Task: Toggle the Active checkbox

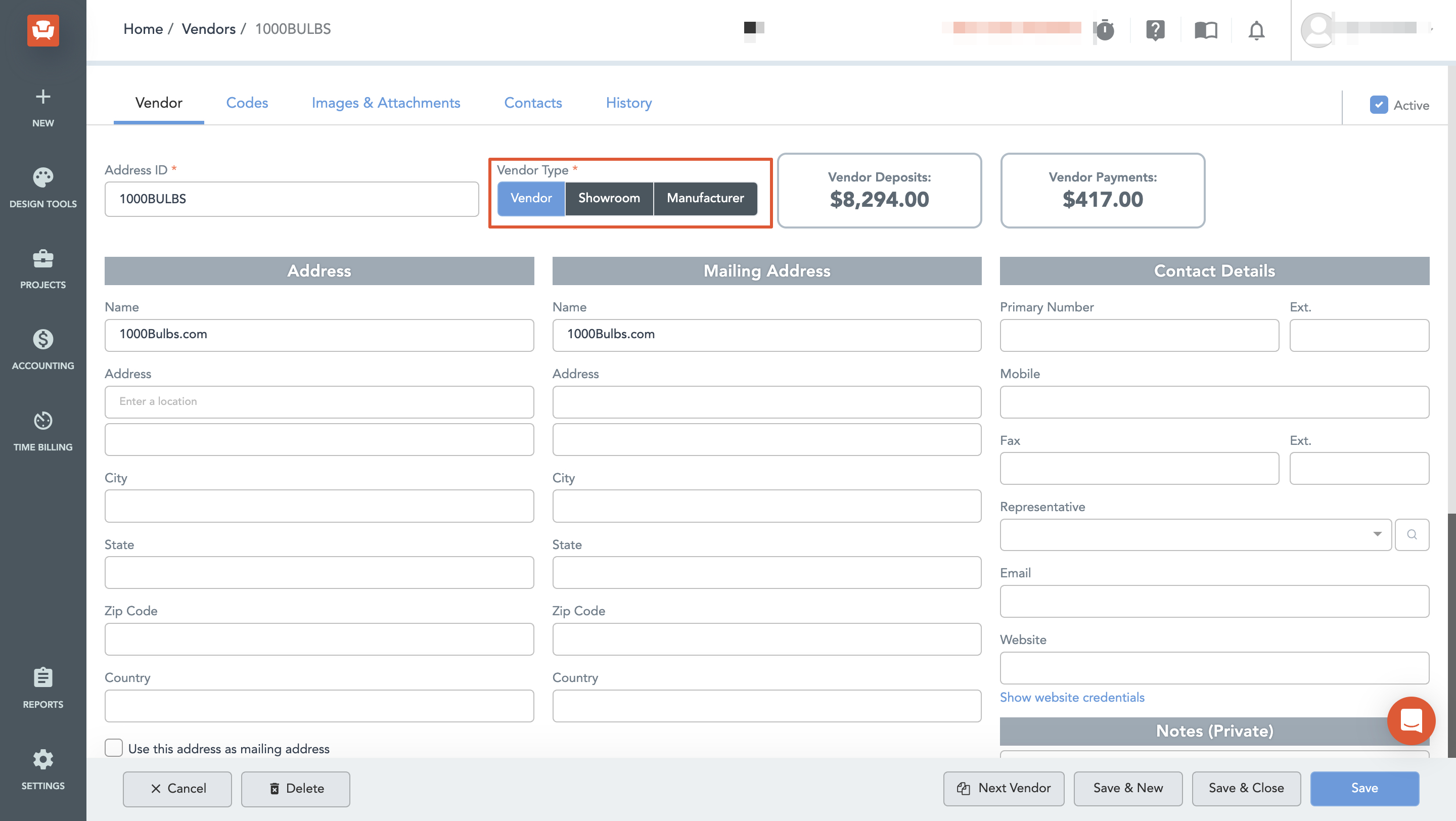Action: coord(1378,105)
